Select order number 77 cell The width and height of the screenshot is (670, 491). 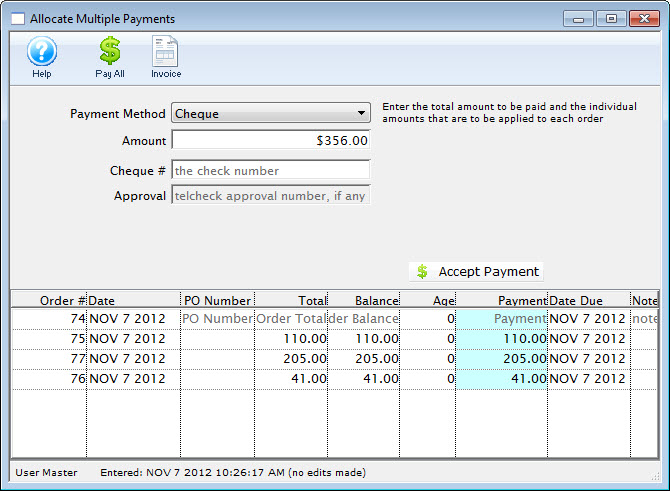click(49, 359)
